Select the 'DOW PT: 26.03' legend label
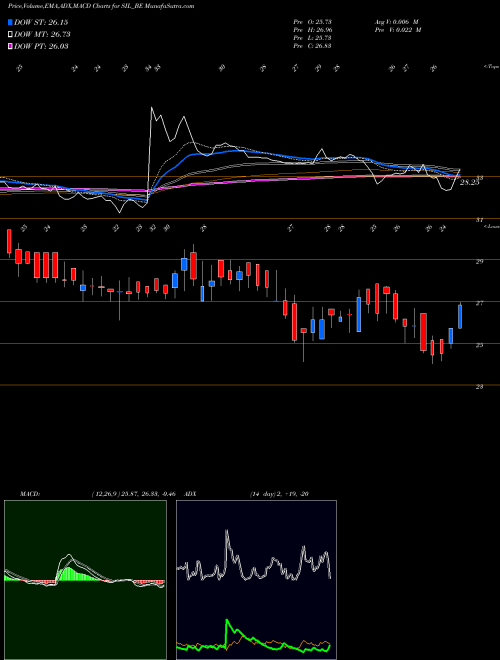 41,46
